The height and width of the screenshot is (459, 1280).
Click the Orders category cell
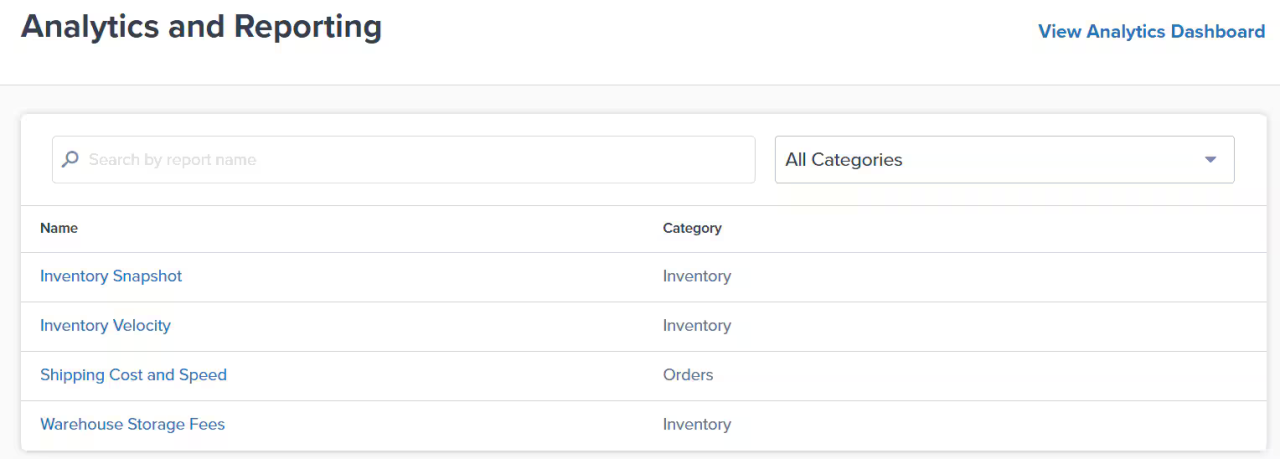(x=688, y=375)
